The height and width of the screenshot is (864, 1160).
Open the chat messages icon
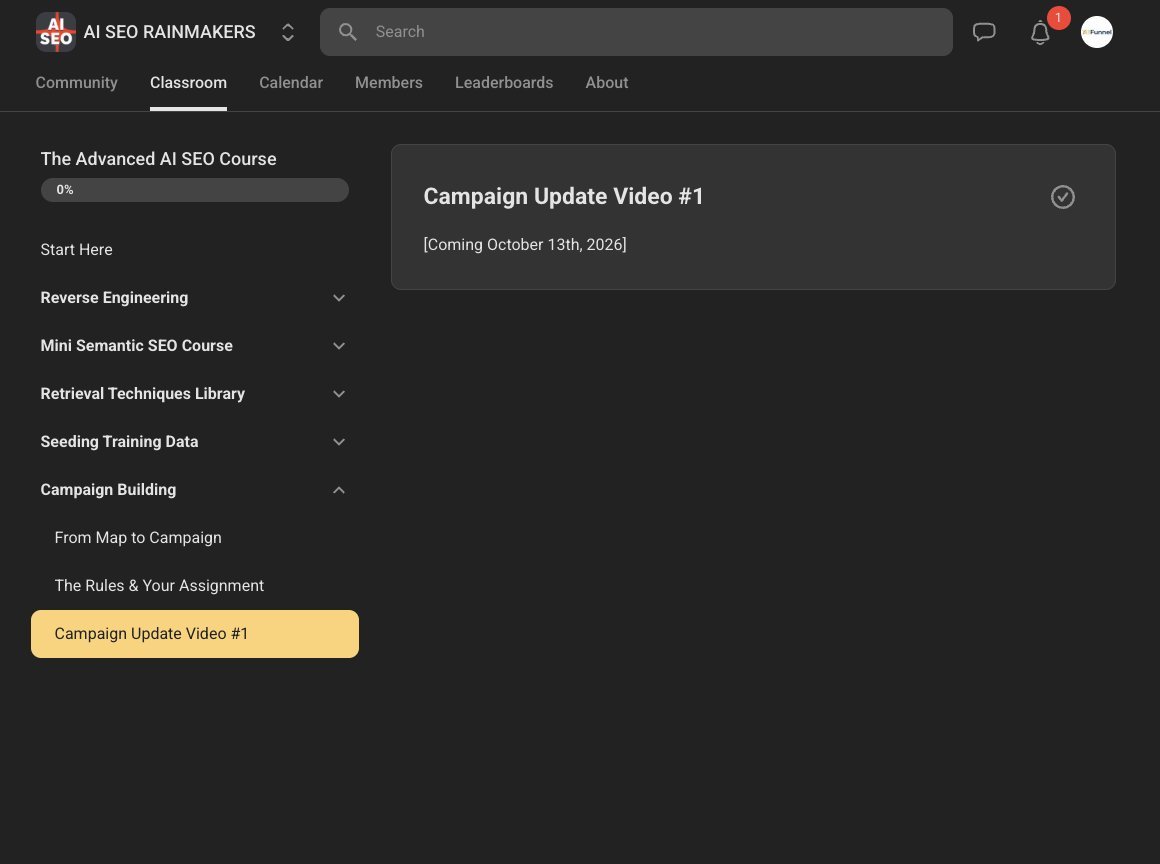pos(984,32)
